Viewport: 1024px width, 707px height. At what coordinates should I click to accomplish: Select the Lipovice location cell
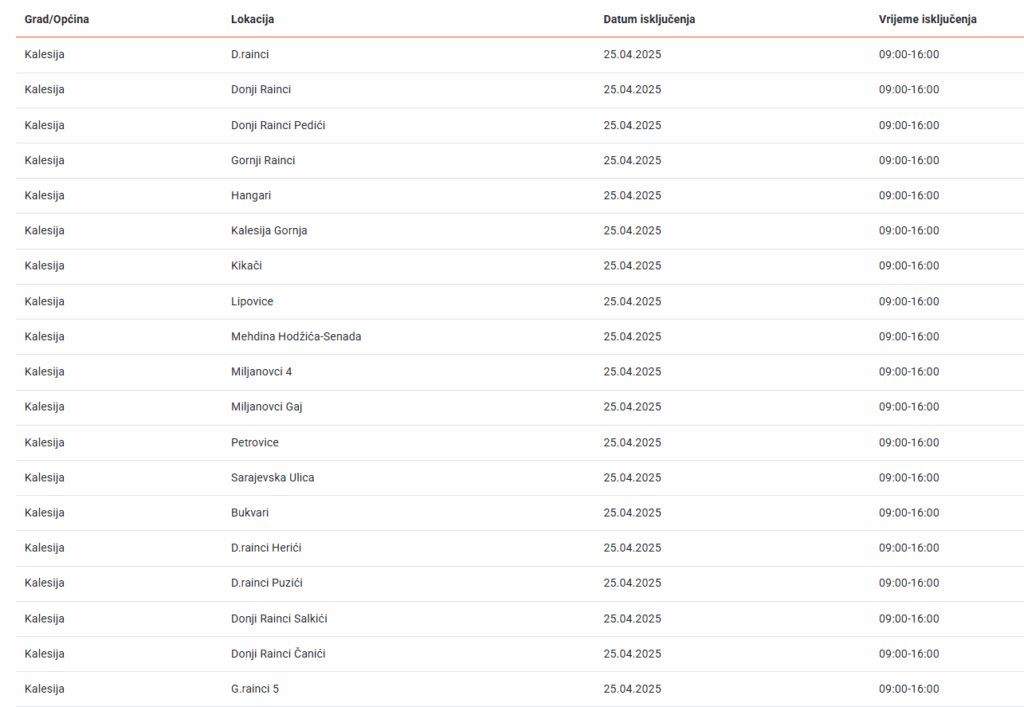click(252, 301)
